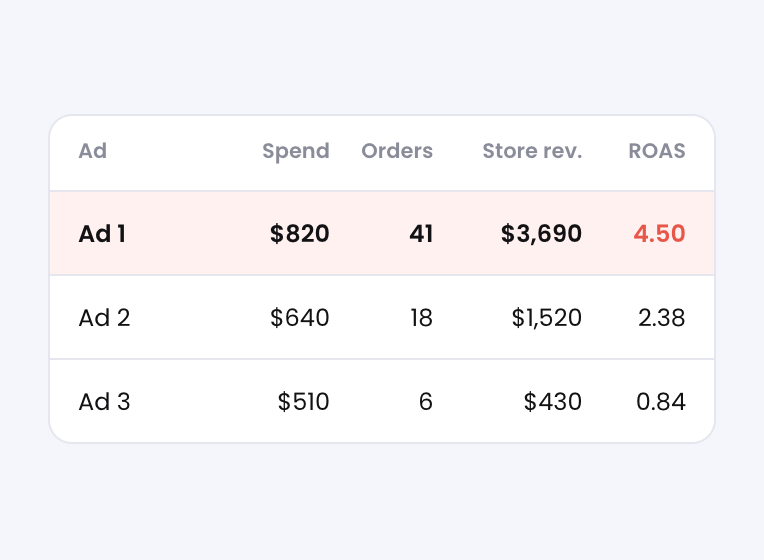This screenshot has width=764, height=560.
Task: Click the 2.38 ROAS value
Action: [662, 318]
